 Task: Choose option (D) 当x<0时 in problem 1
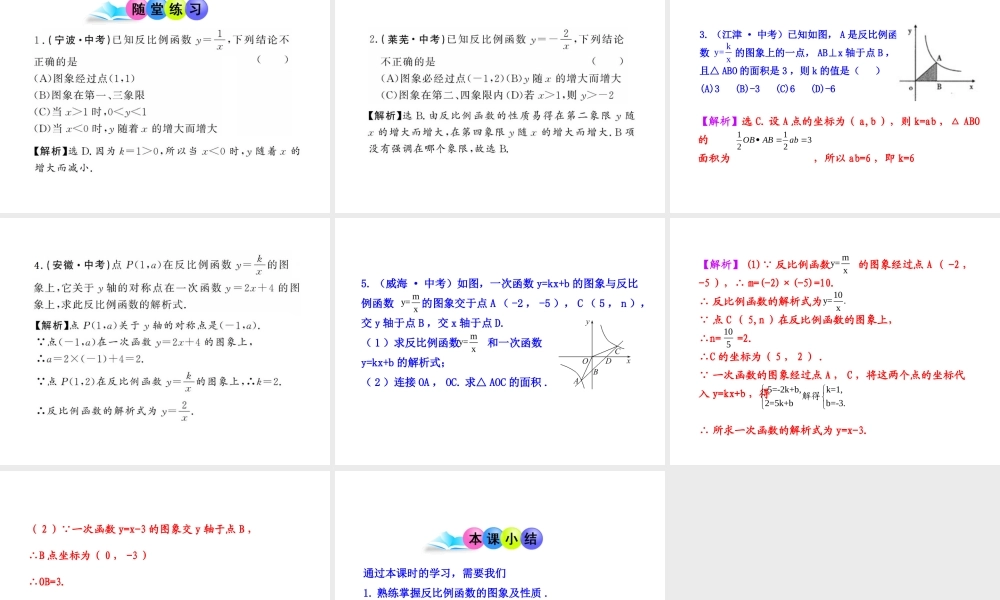coord(125,128)
